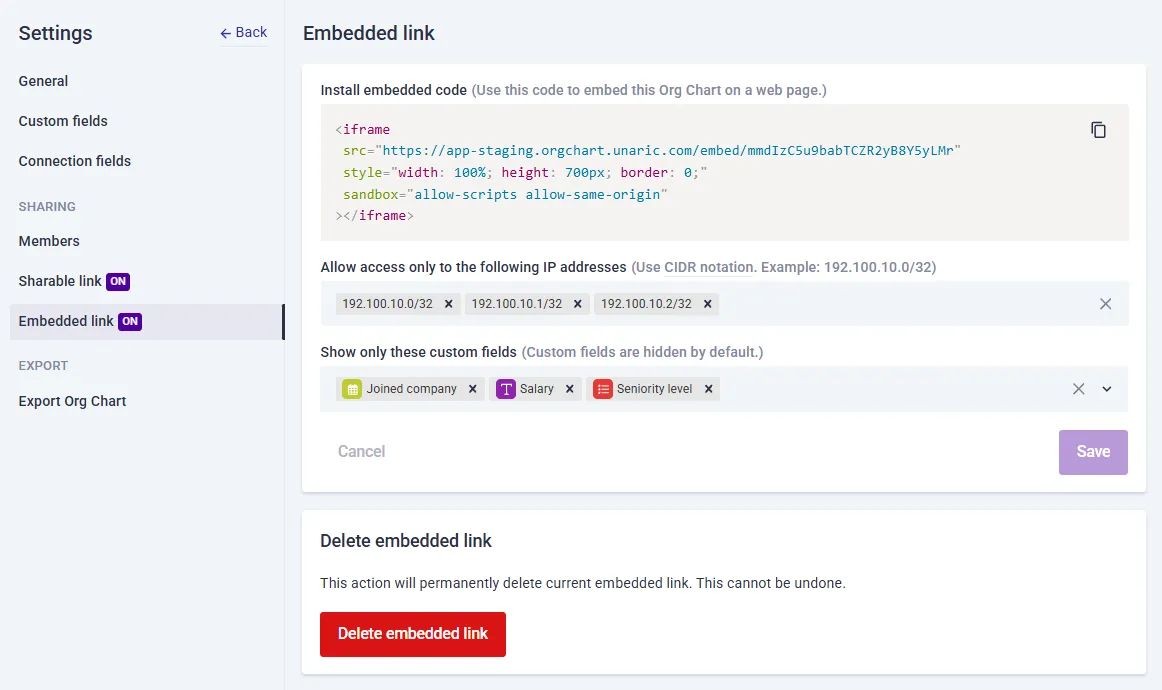Remove the Seniority level field tag
Viewport: 1162px width, 690px height.
click(x=708, y=389)
